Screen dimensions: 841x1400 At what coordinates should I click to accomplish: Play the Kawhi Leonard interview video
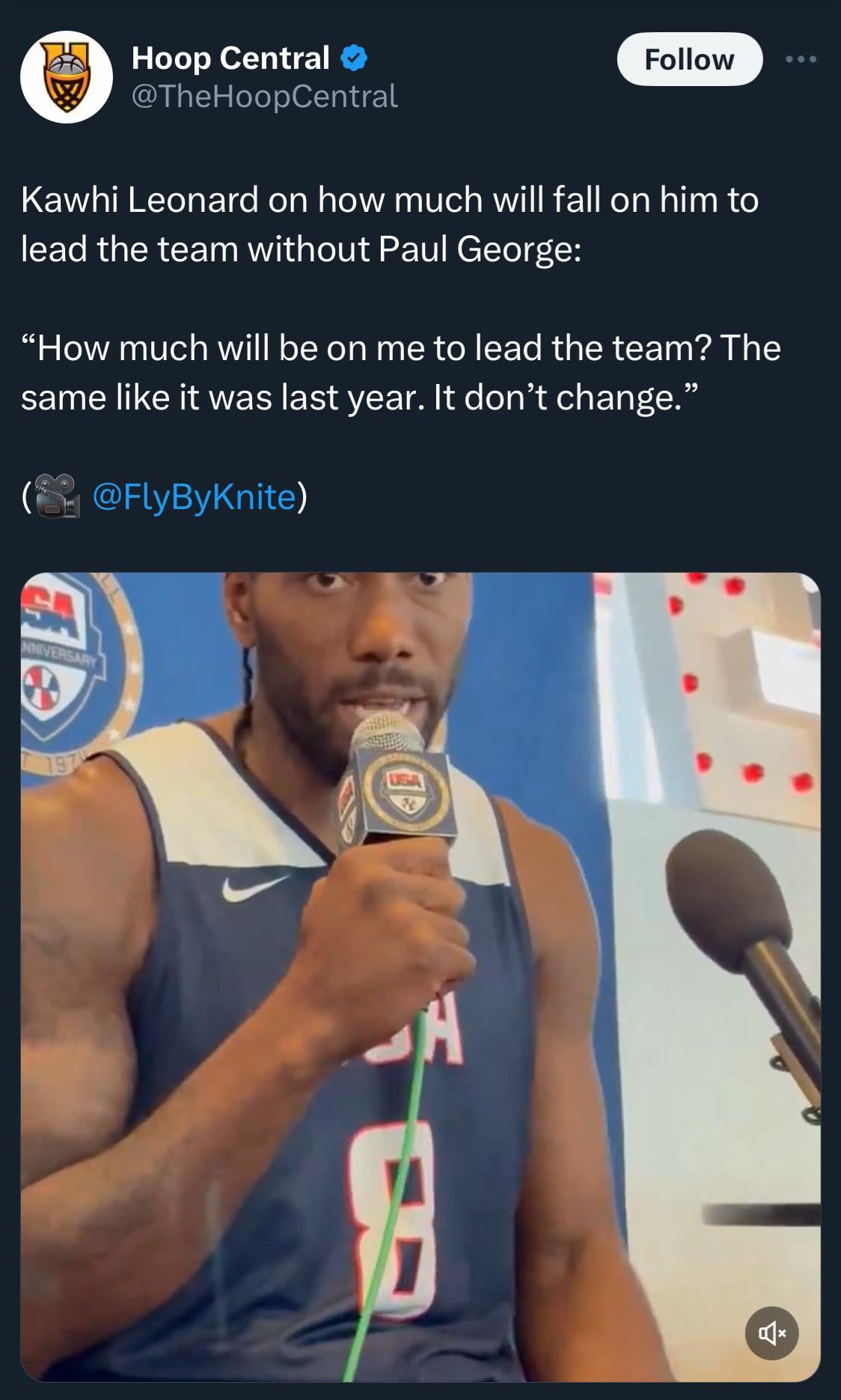[420, 977]
